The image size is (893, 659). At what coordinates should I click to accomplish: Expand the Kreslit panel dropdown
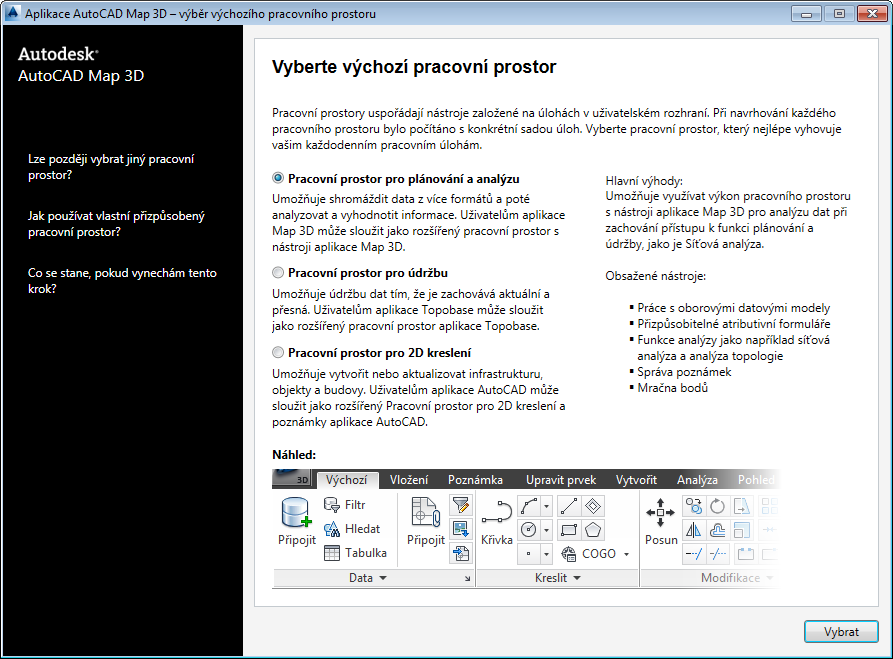point(577,578)
